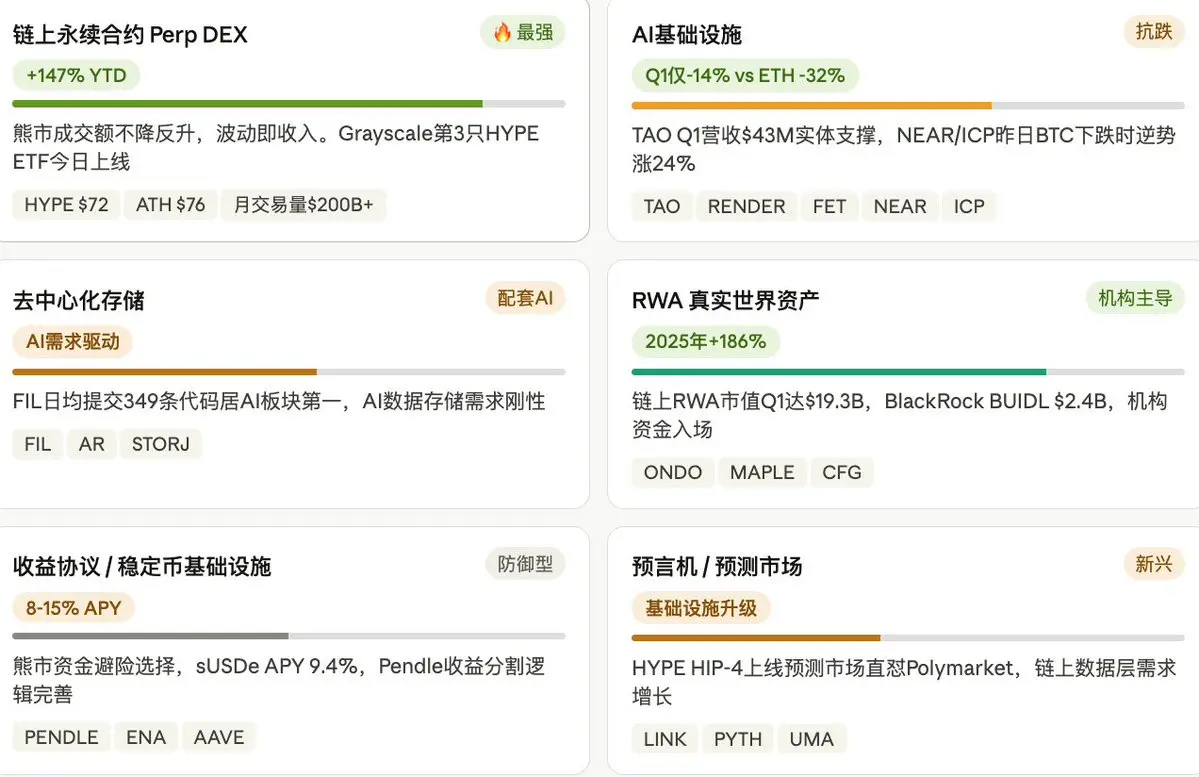Select the RENDER token tag
The height and width of the screenshot is (777, 1199).
tap(746, 206)
